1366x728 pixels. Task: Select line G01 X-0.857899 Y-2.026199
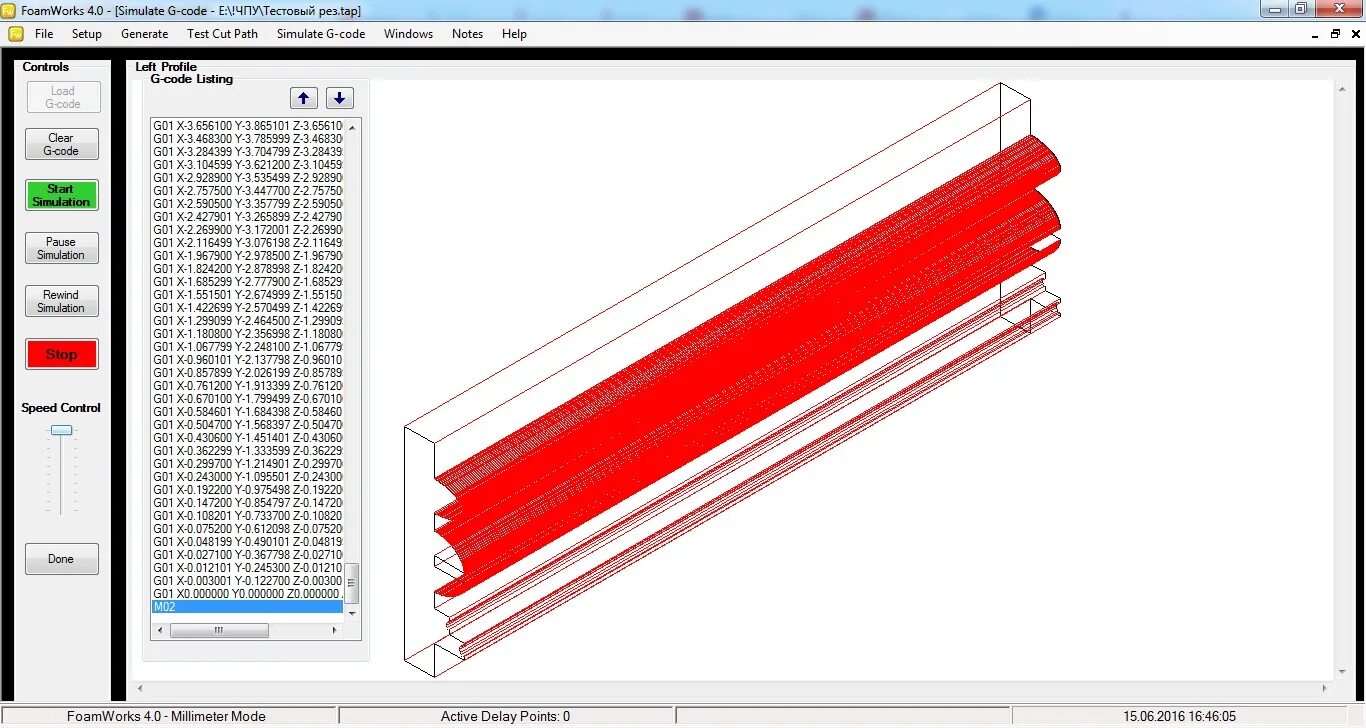[x=247, y=372]
